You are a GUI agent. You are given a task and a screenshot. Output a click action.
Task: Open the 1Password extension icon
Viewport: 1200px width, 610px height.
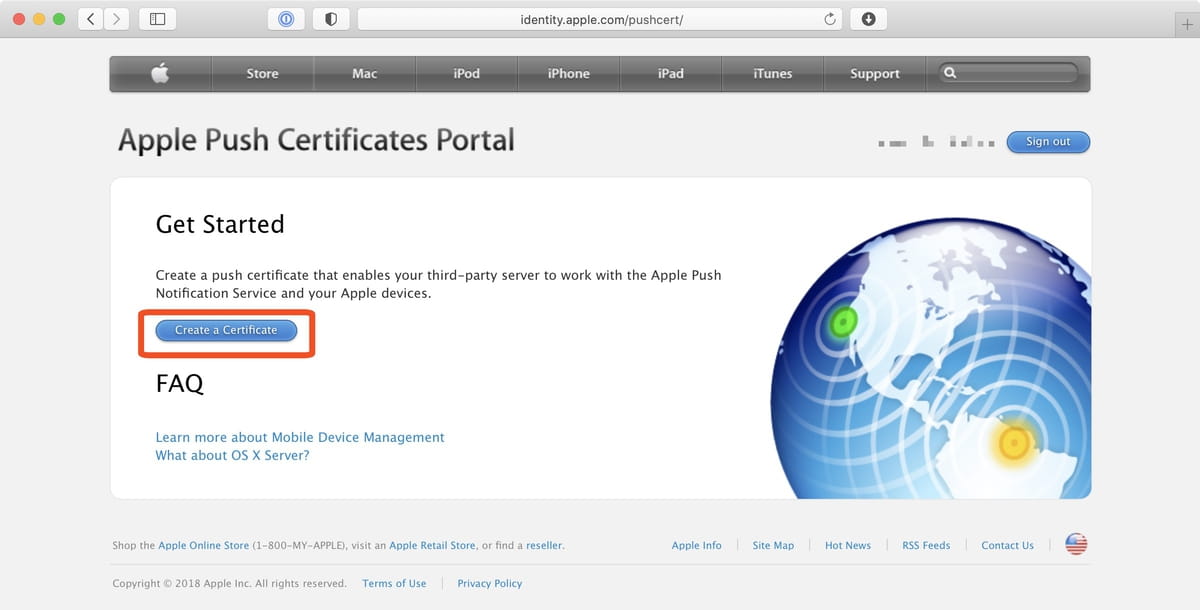286,19
